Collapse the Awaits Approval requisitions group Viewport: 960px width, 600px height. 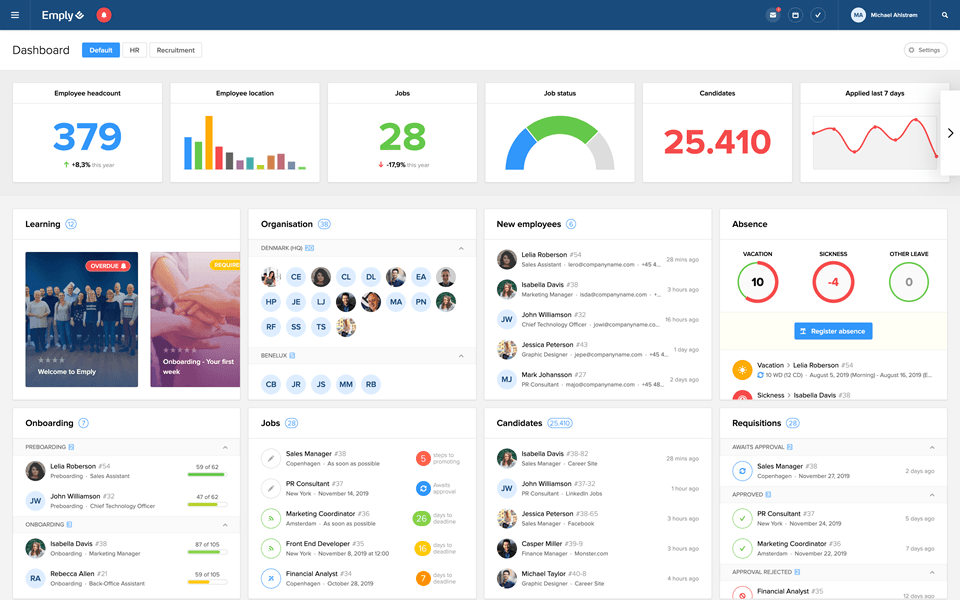click(932, 447)
